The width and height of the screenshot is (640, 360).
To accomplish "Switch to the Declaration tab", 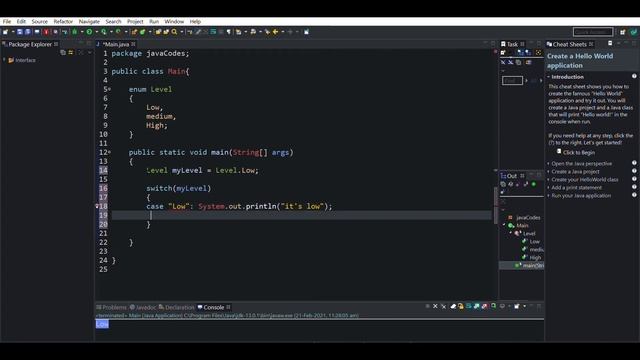I will pos(176,307).
